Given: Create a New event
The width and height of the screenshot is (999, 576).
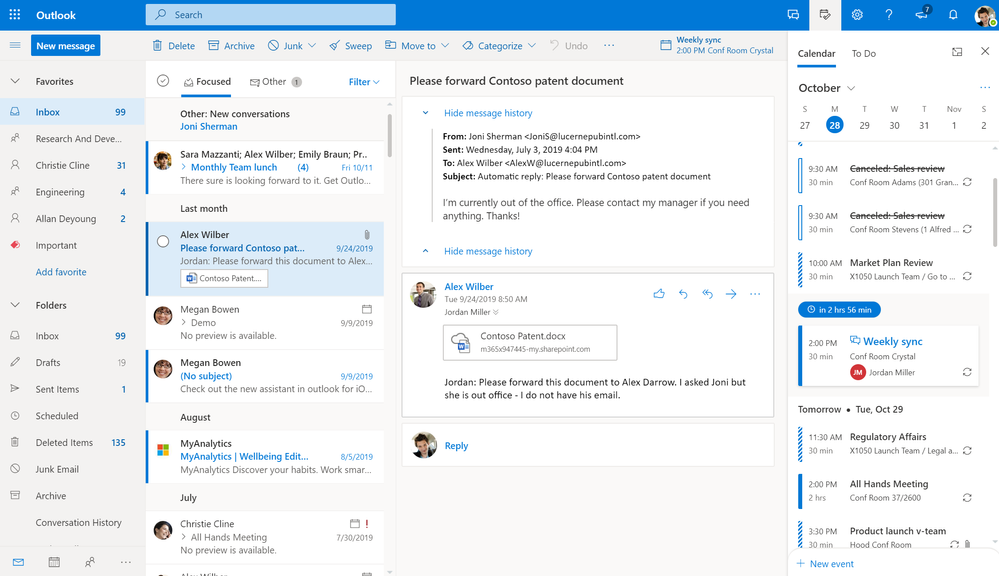Looking at the screenshot, I should [x=825, y=564].
